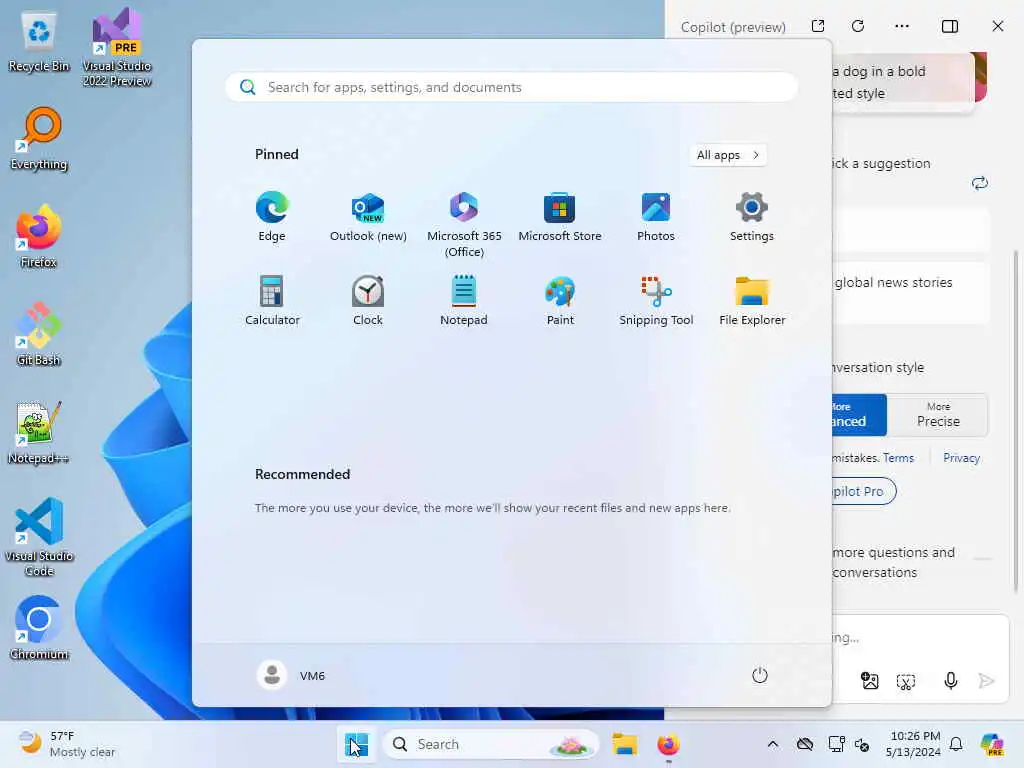
Task: Toggle Copilot side-by-side layout icon
Action: [950, 26]
